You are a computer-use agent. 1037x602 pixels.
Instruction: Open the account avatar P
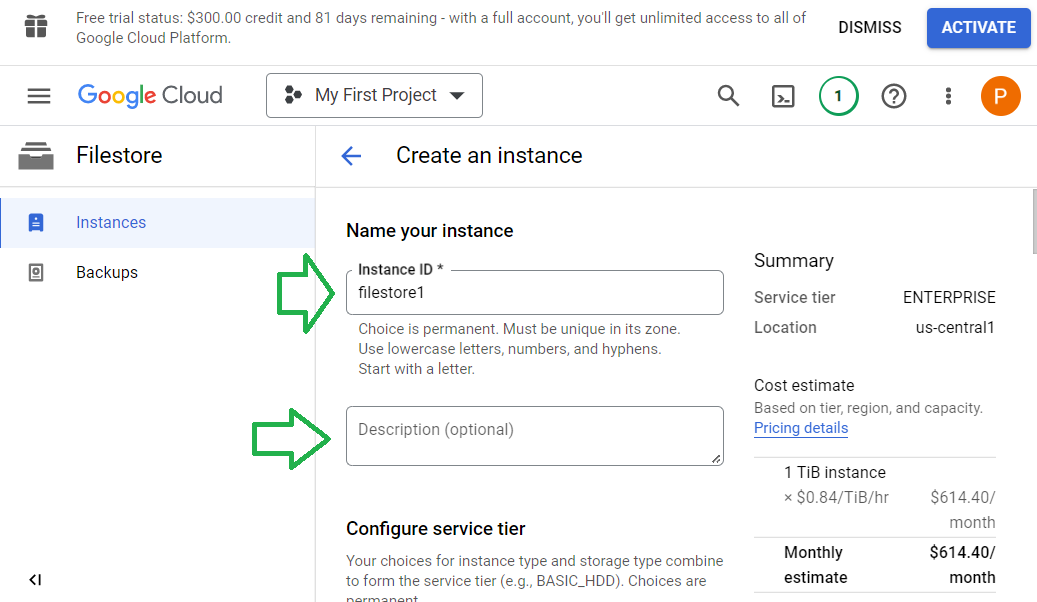click(1000, 96)
